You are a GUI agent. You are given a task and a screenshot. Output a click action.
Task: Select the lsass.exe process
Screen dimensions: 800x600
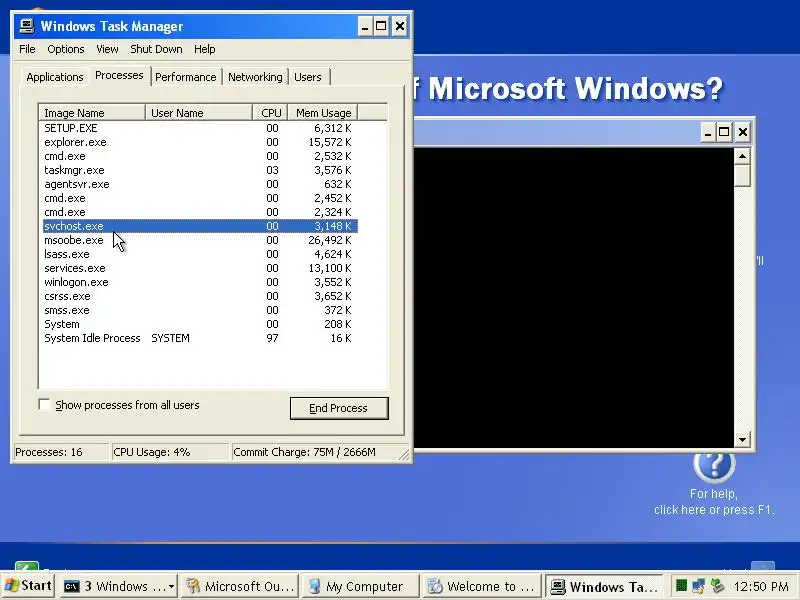pyautogui.click(x=200, y=254)
